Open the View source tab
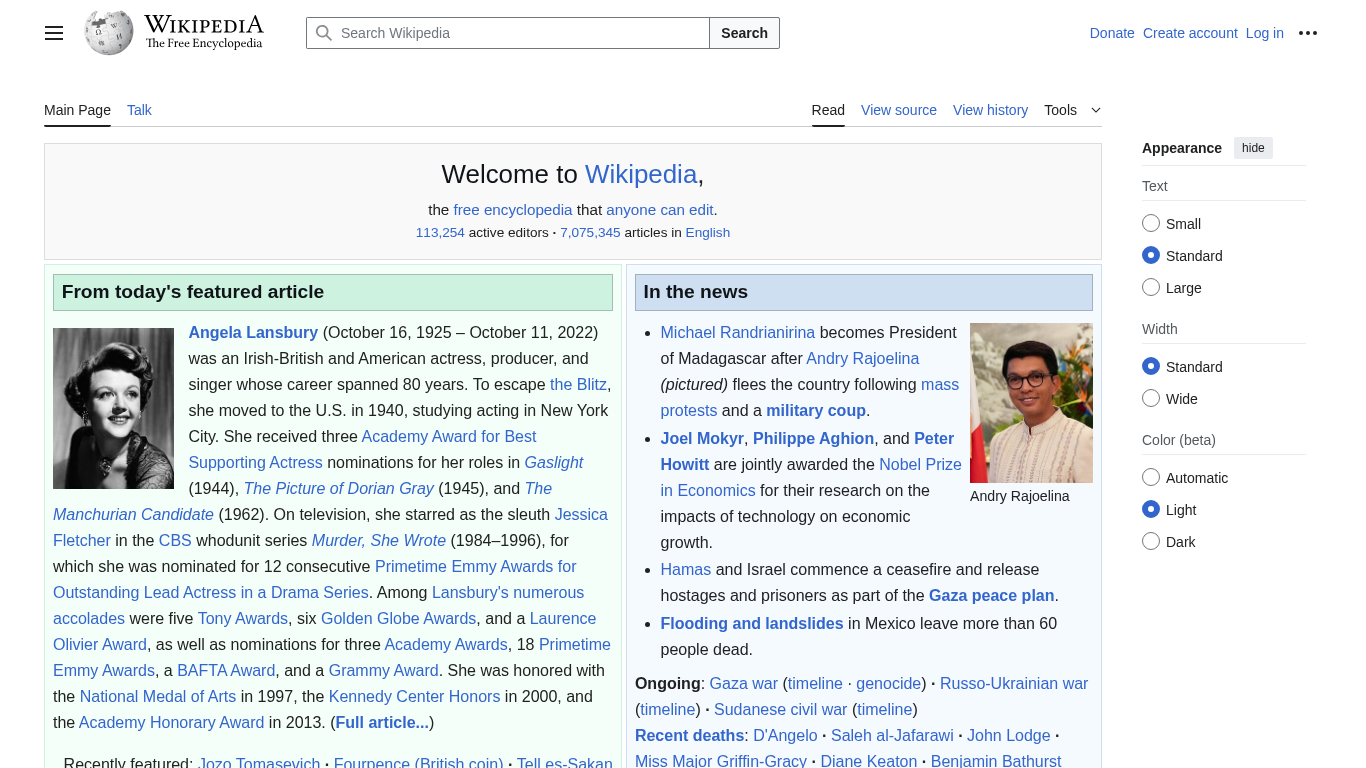1366x768 pixels. pos(898,110)
